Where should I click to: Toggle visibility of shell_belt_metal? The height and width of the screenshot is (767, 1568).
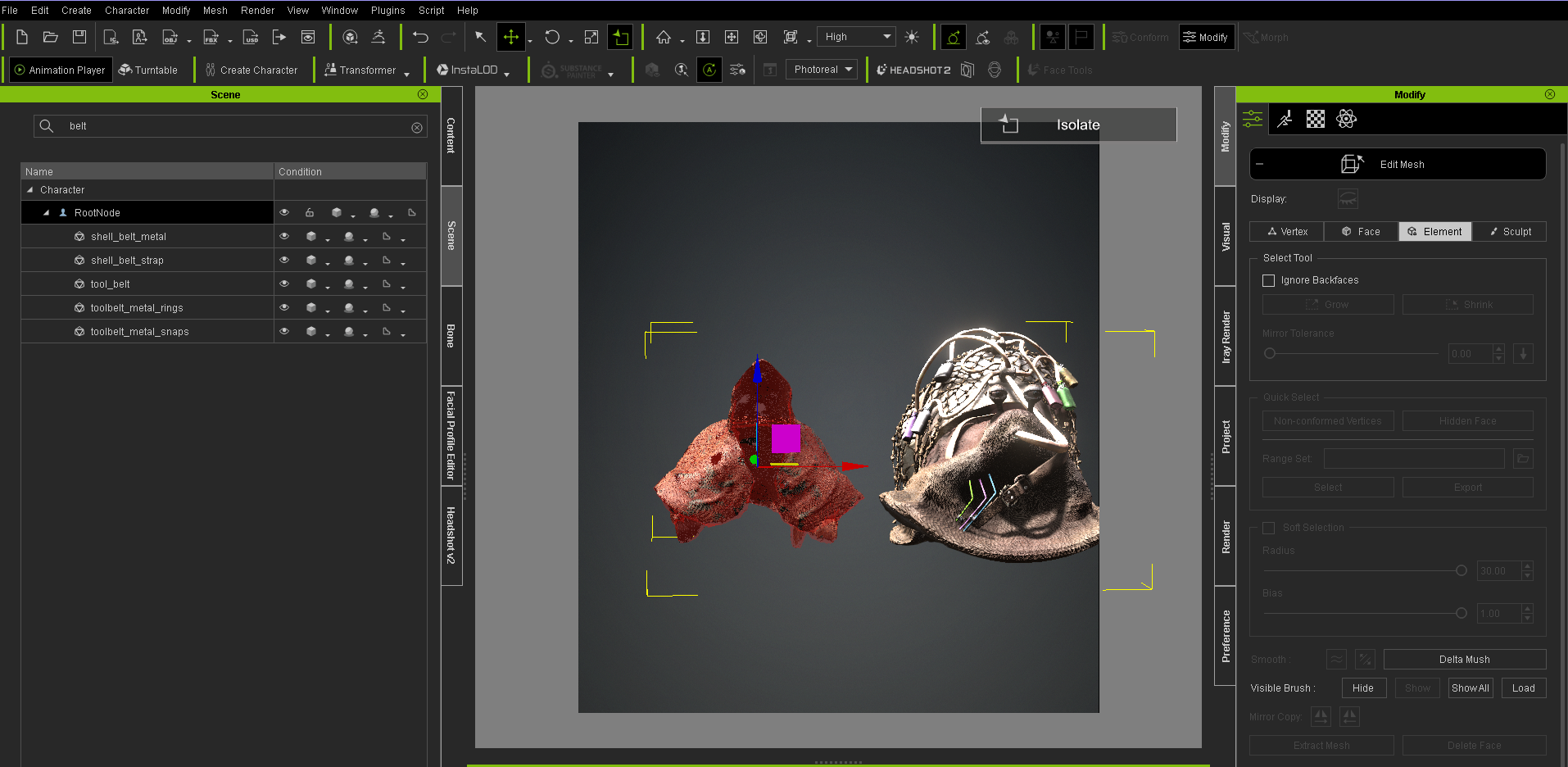click(x=284, y=236)
